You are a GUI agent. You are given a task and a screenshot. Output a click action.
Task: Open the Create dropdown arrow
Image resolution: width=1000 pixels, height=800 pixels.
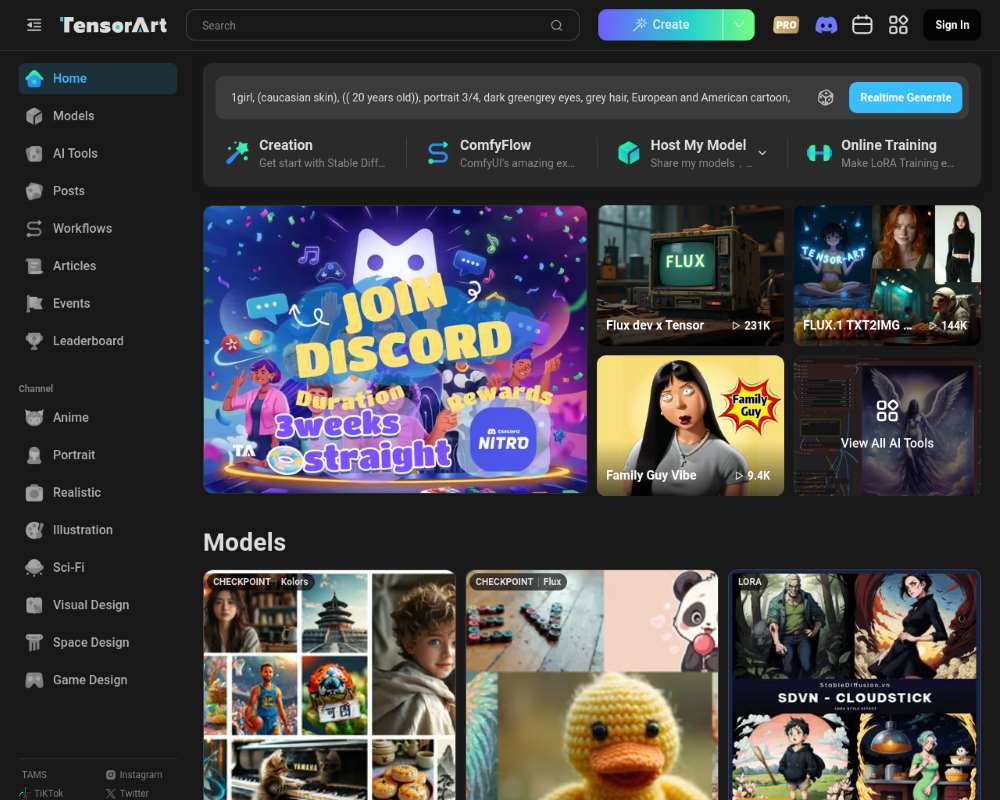point(739,25)
